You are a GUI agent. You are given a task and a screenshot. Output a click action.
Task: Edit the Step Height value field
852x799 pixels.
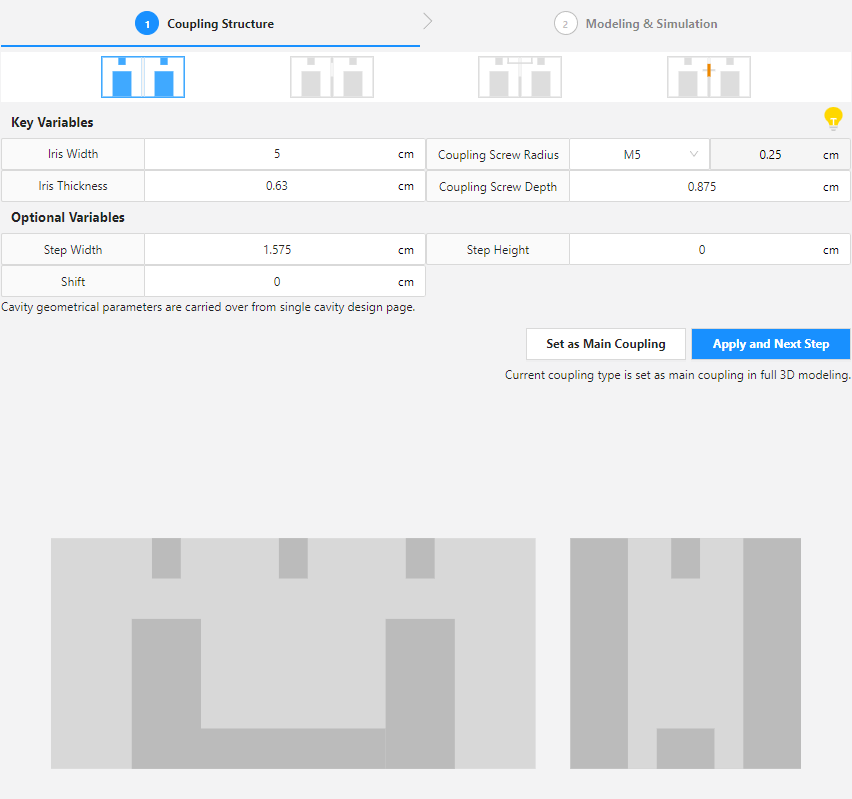tap(710, 249)
